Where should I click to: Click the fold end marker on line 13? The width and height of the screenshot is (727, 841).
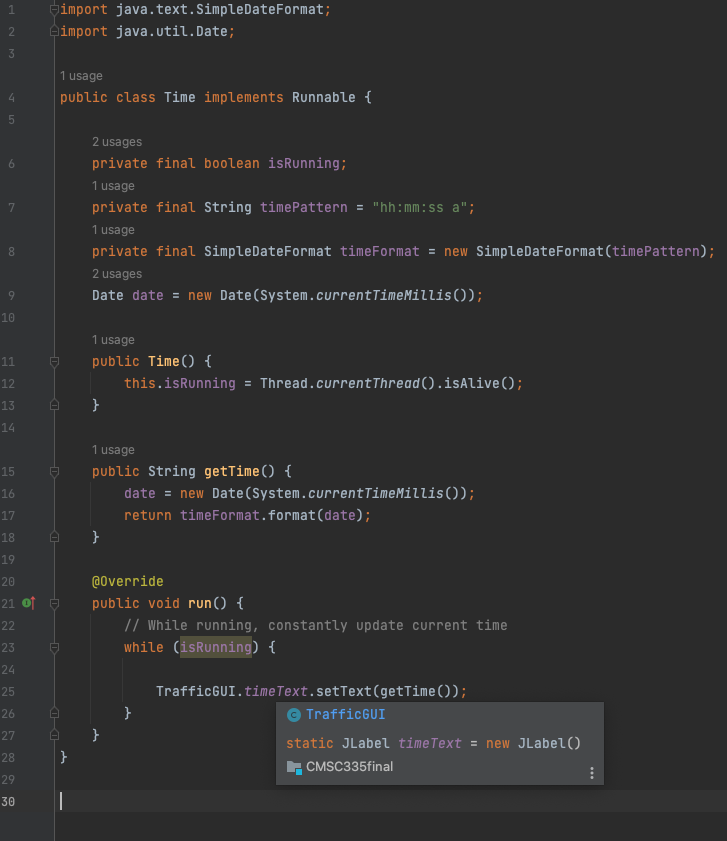(x=54, y=405)
